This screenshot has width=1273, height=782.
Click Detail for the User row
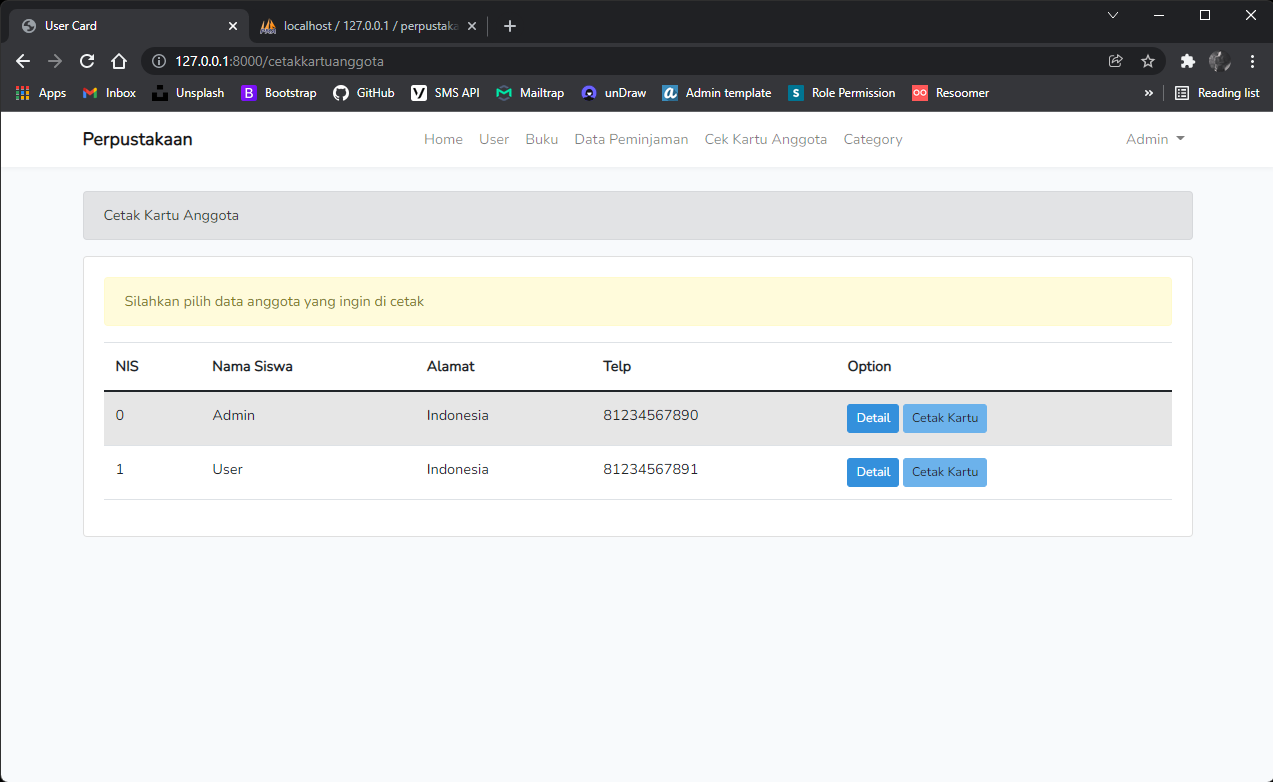tap(872, 471)
